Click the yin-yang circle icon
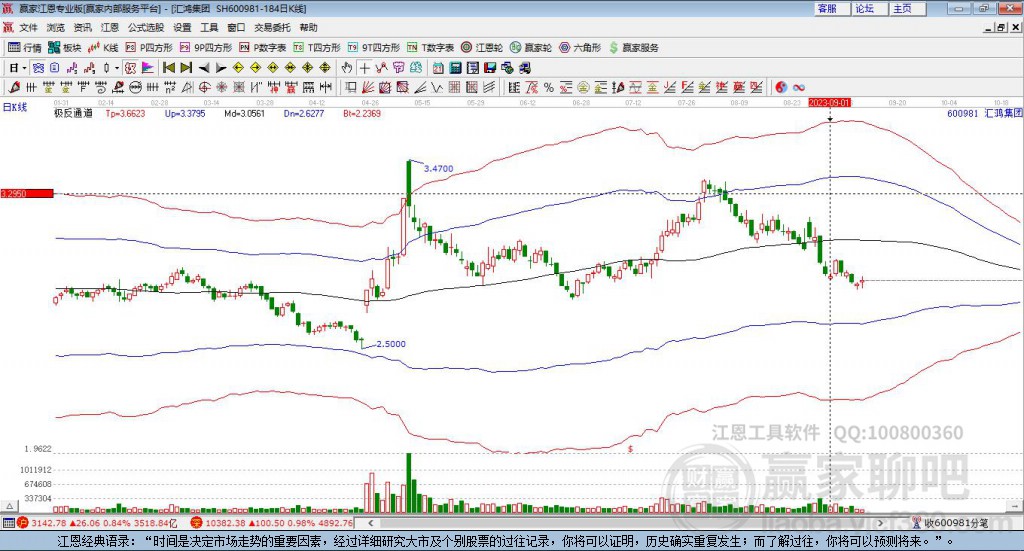 pyautogui.click(x=780, y=87)
